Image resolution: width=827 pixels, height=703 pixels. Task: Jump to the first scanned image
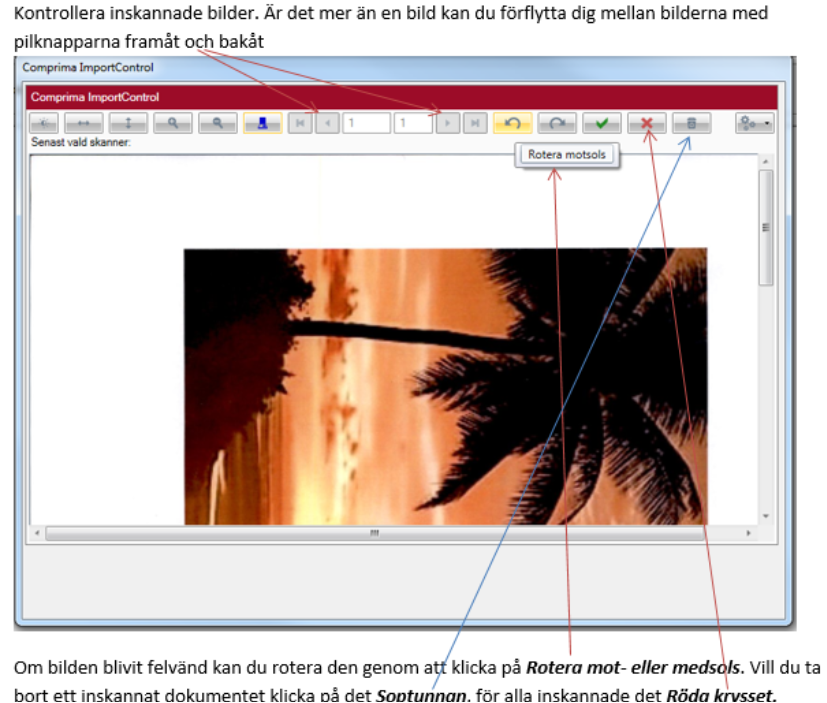point(299,123)
